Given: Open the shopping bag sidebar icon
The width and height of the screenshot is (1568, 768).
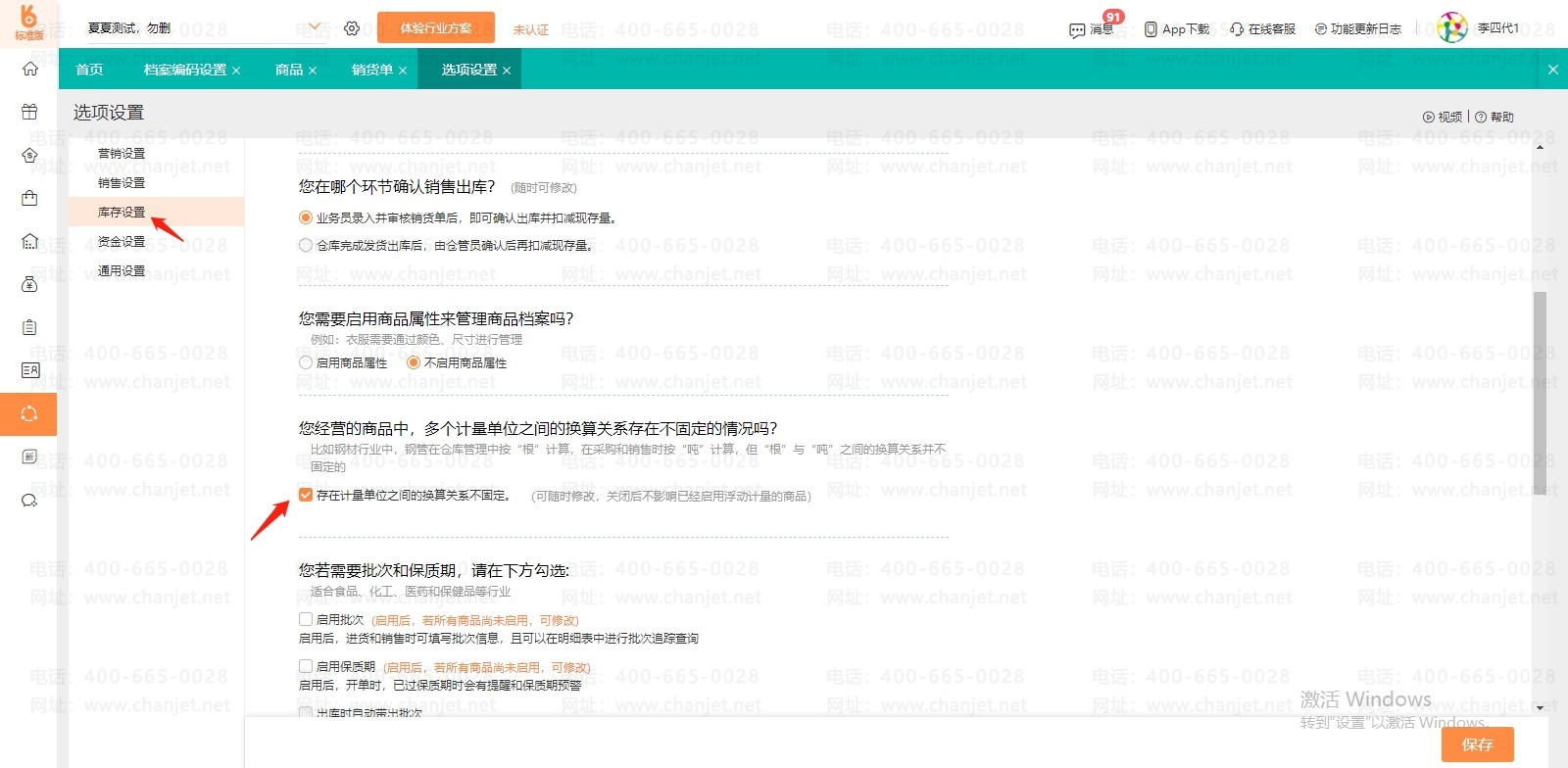Looking at the screenshot, I should (29, 198).
